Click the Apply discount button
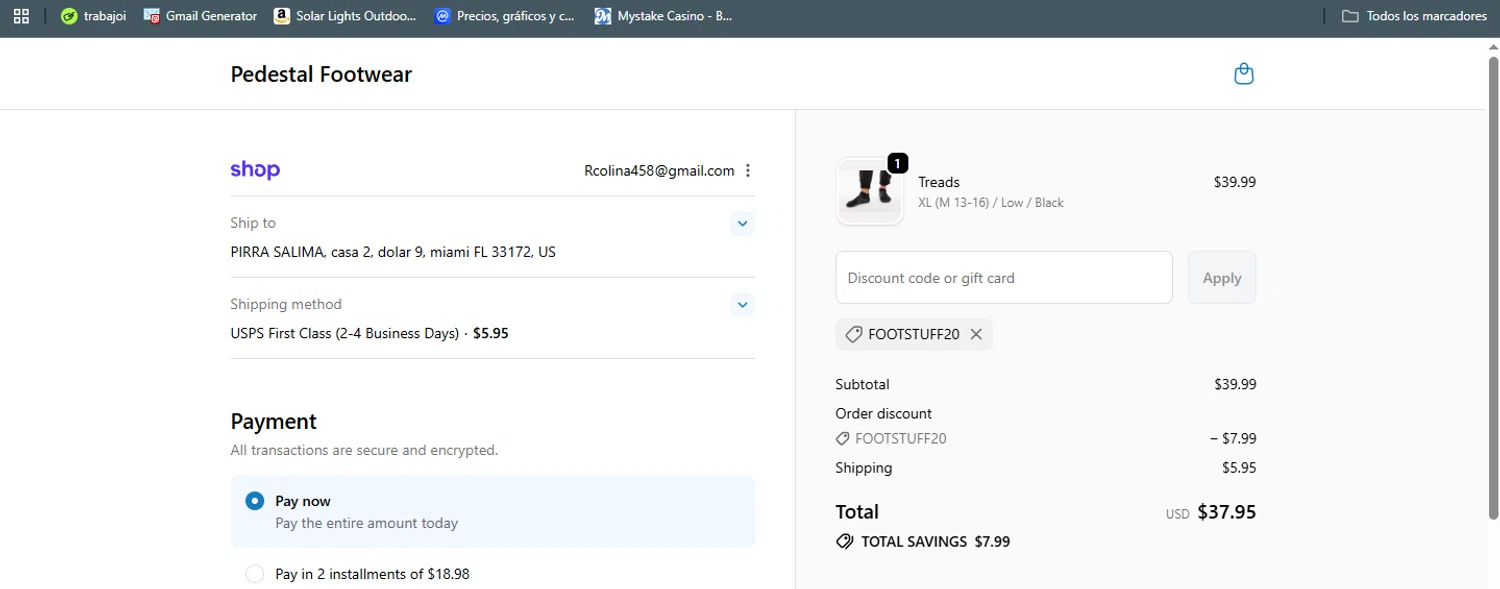The width and height of the screenshot is (1500, 589). pos(1222,278)
